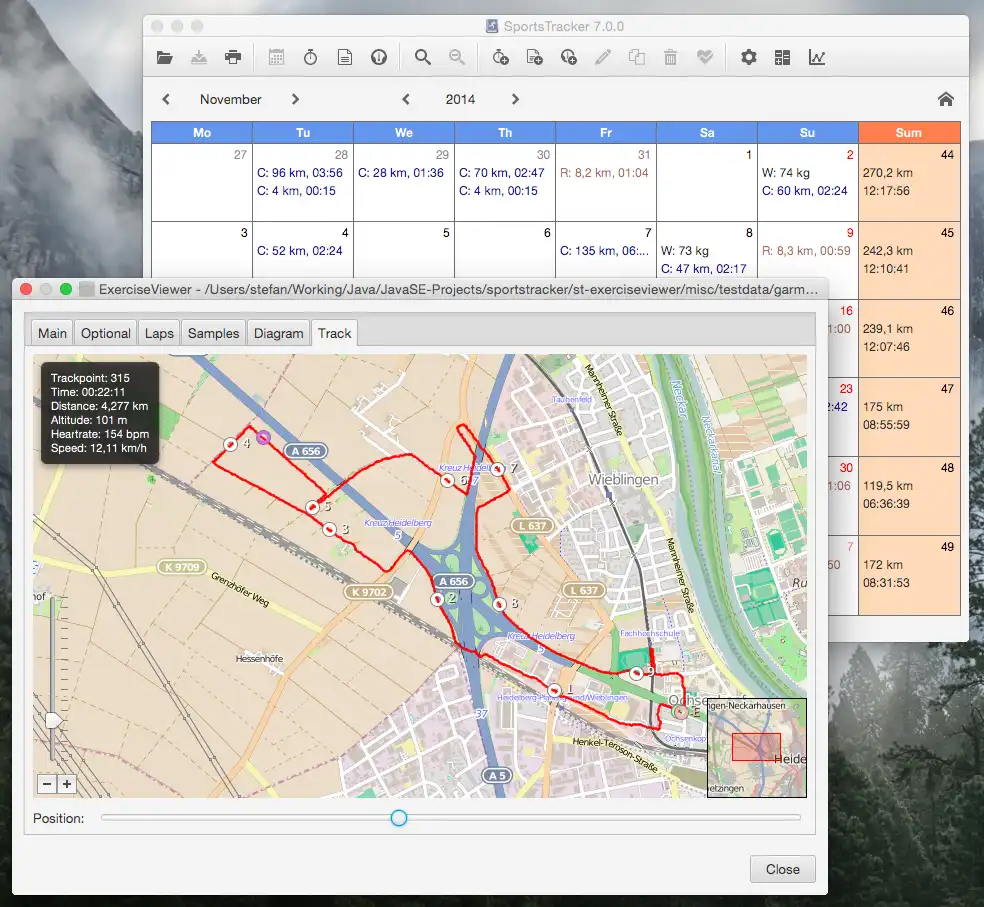
Task: Go to the previous year before 2014
Action: 406,99
